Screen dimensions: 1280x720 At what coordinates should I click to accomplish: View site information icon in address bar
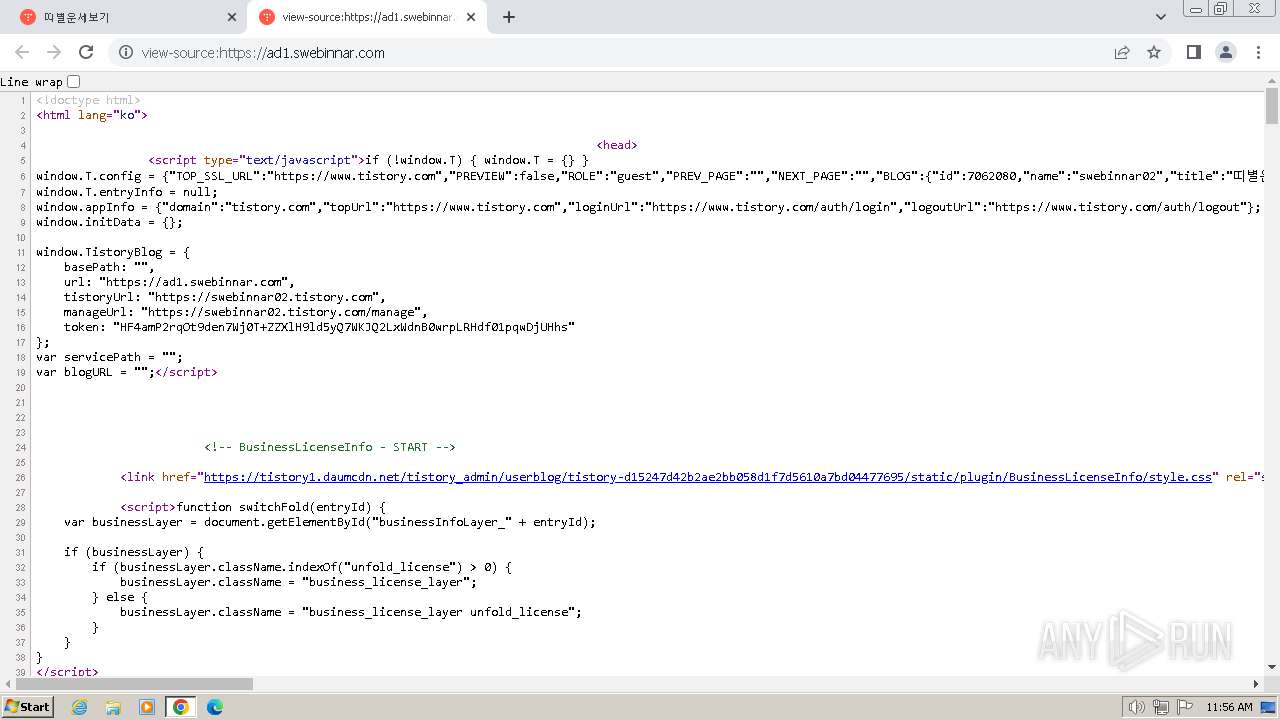point(126,53)
